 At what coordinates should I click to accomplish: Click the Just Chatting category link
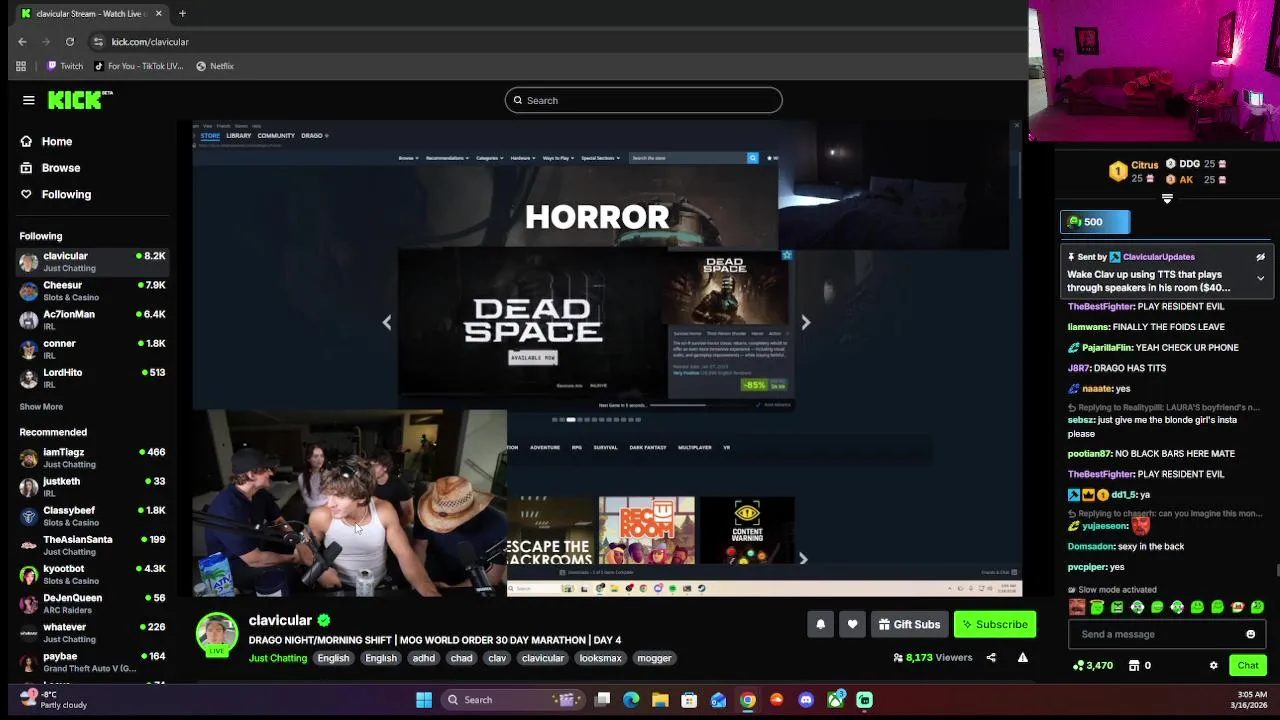[x=278, y=658]
